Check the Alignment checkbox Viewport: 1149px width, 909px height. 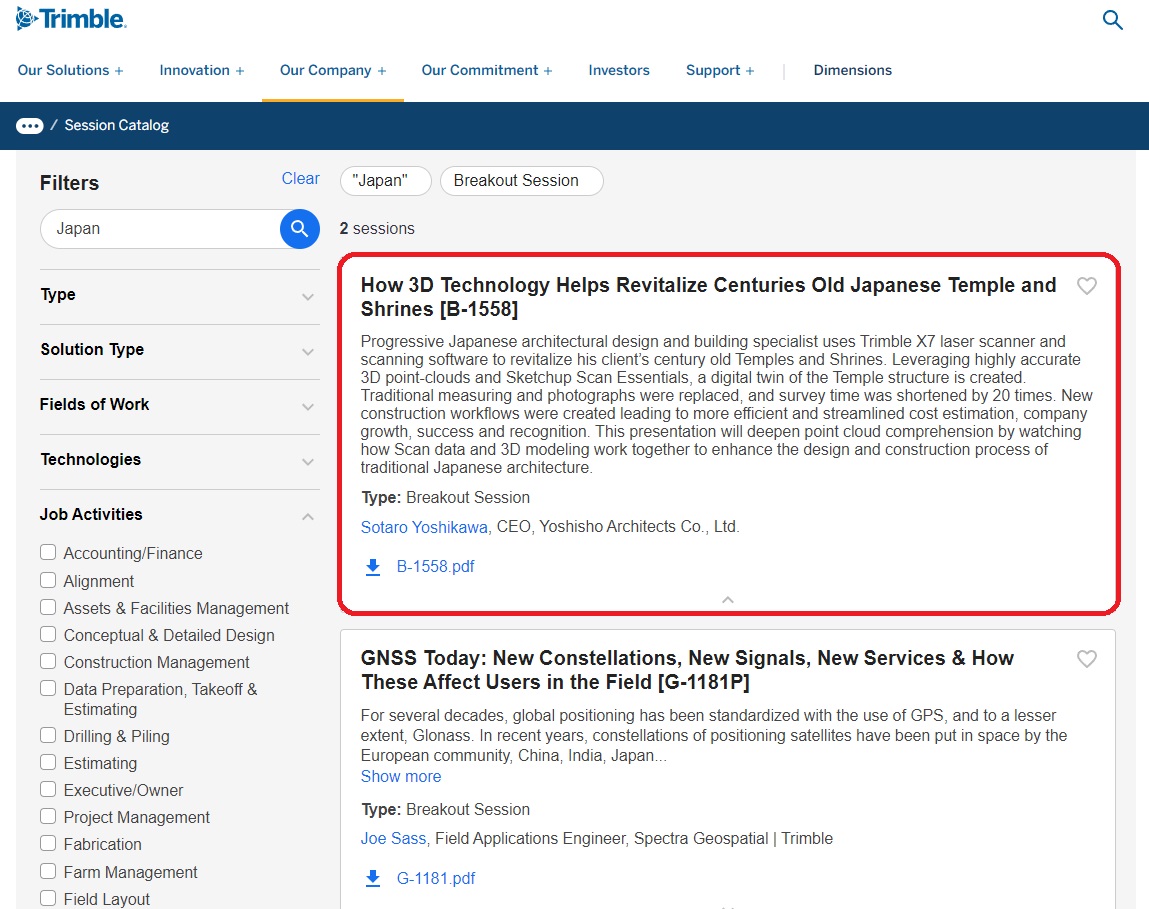click(x=48, y=581)
